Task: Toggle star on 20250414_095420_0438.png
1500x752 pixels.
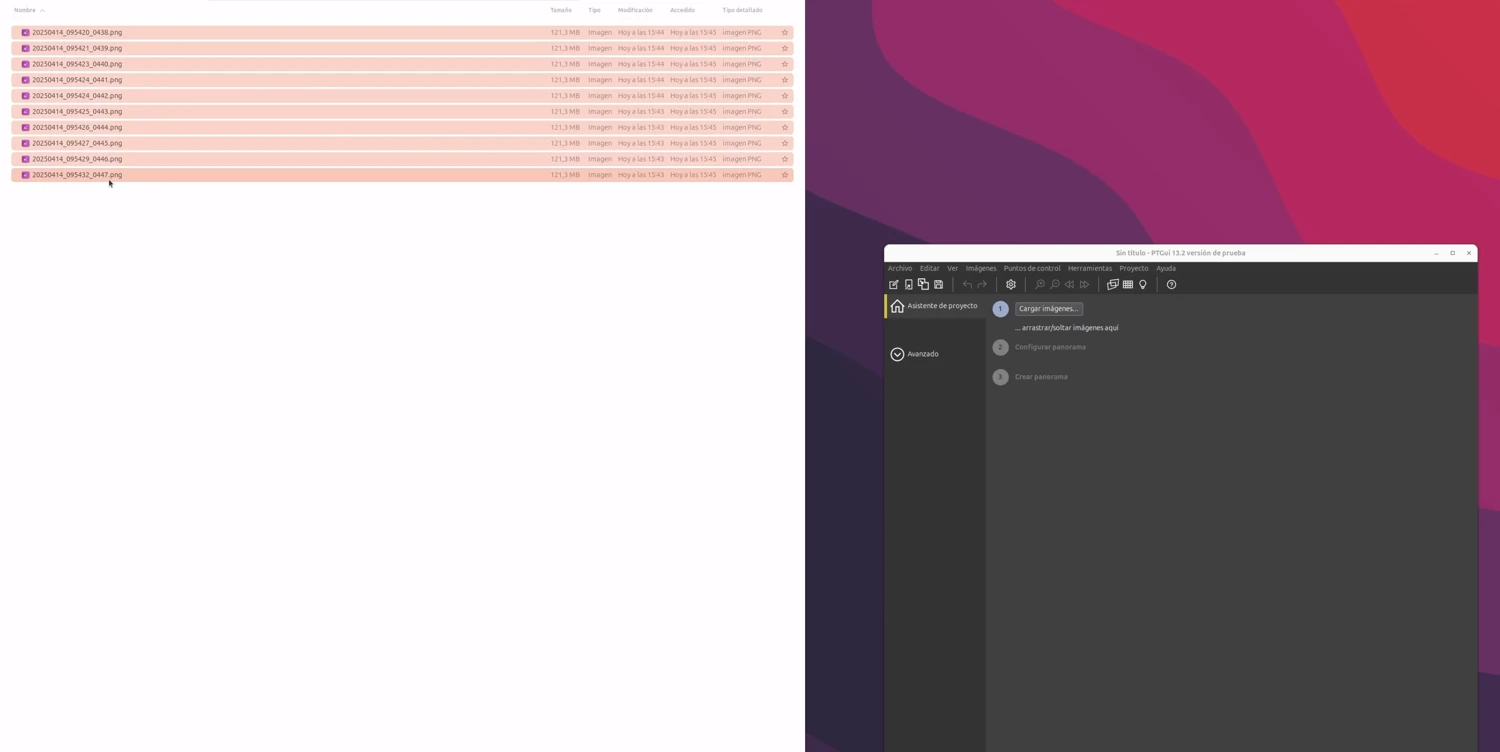Action: 785,33
